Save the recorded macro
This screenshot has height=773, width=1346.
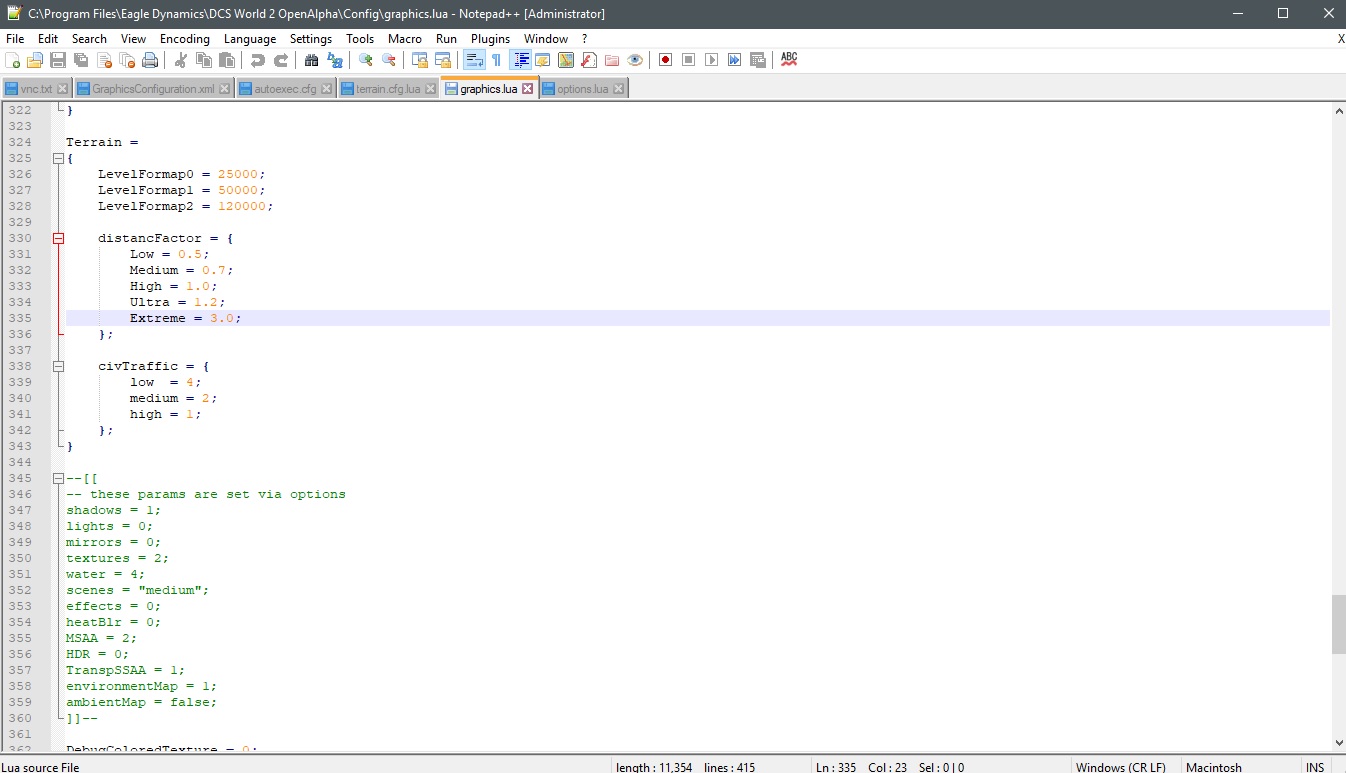(758, 60)
